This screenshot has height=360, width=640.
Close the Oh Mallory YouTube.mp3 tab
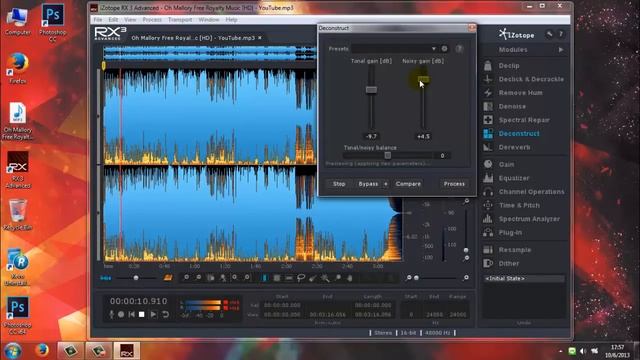pos(260,38)
